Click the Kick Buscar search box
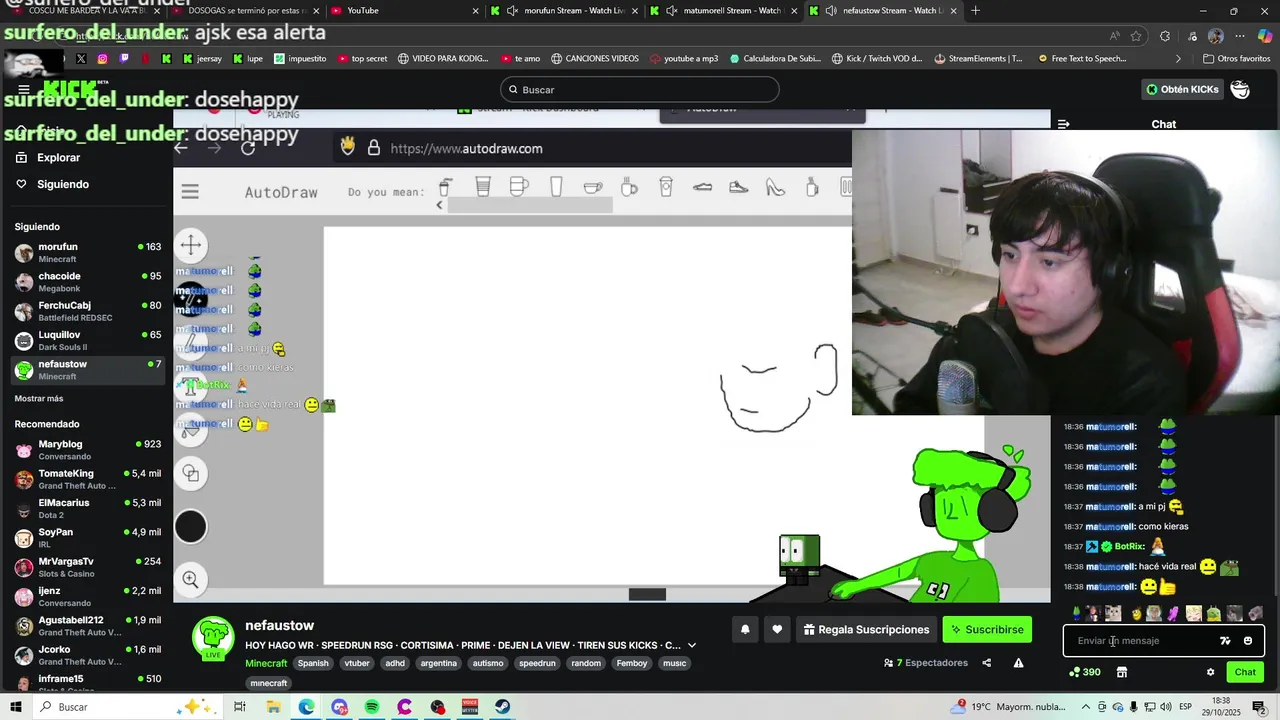This screenshot has width=1280, height=720. (640, 89)
